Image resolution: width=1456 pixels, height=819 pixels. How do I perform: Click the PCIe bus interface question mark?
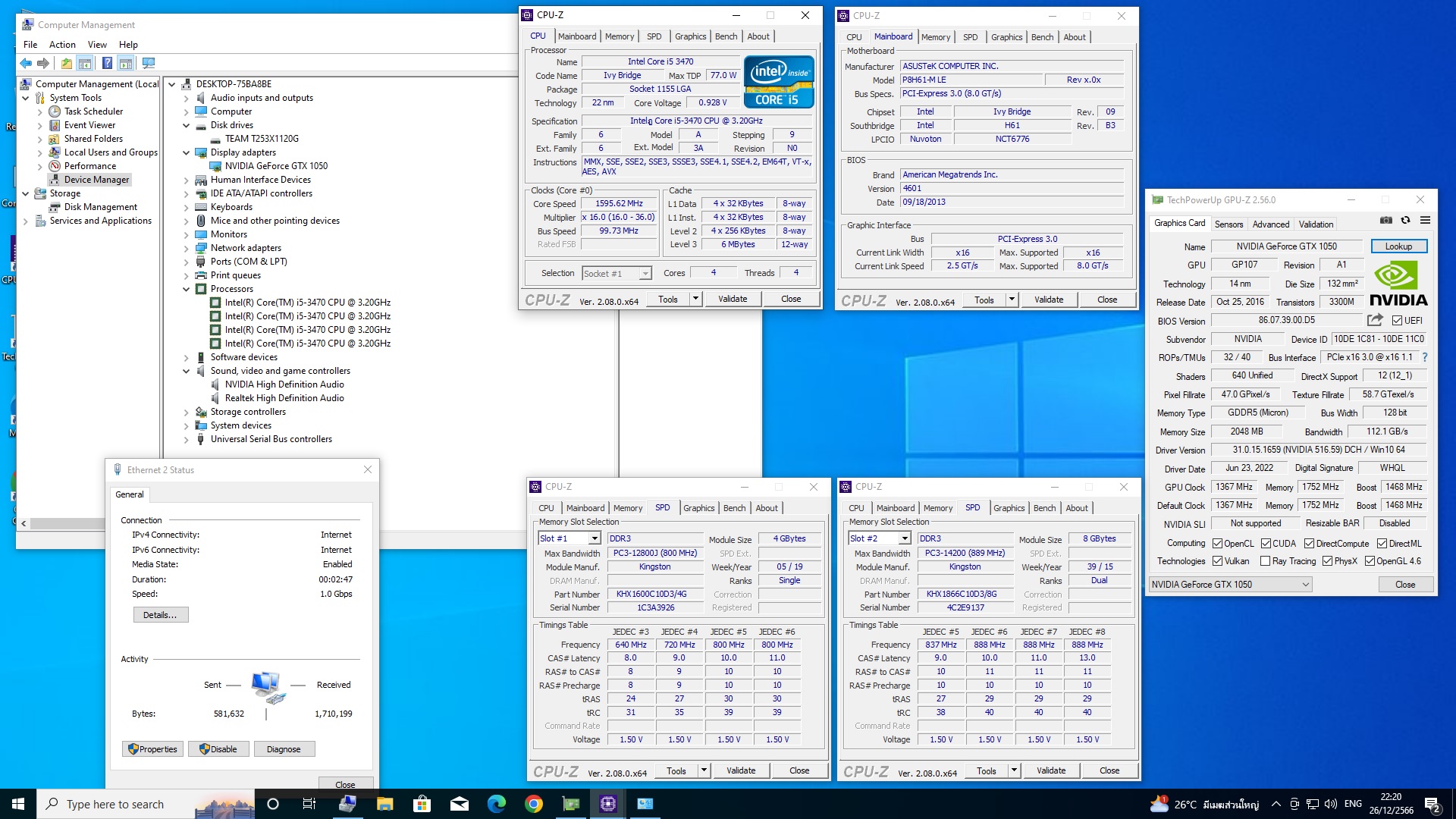[1425, 357]
